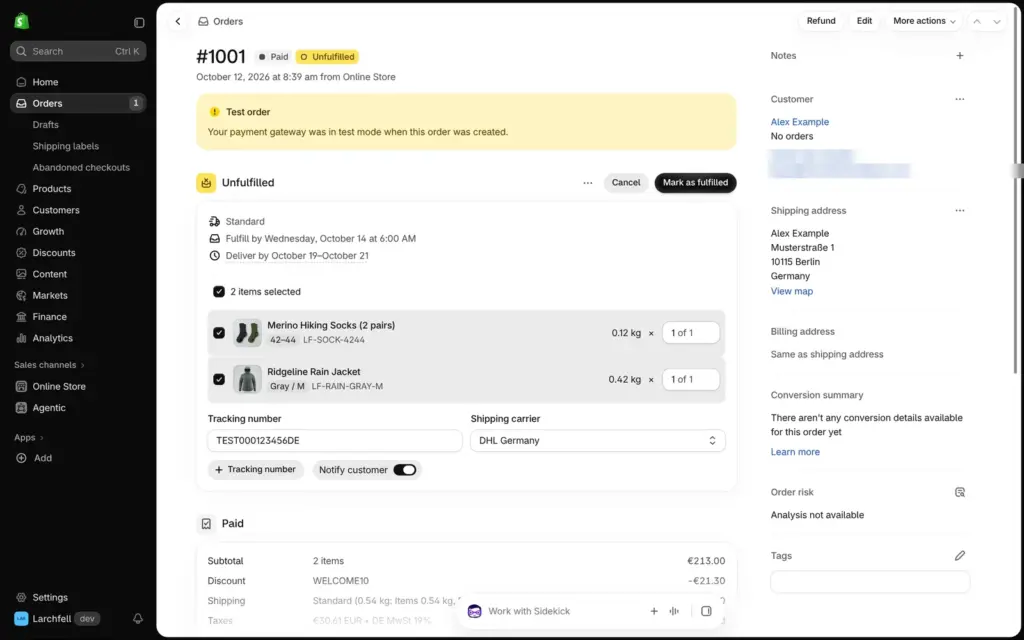
Task: Click the Edit button
Action: pos(864,21)
